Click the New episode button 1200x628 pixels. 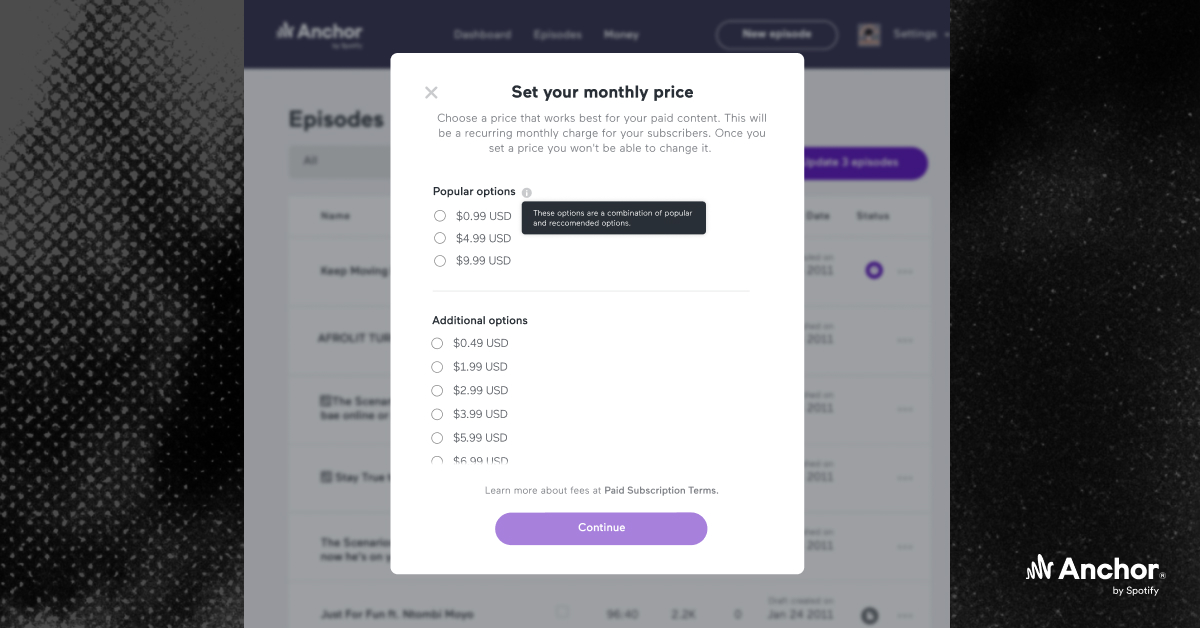(x=776, y=34)
